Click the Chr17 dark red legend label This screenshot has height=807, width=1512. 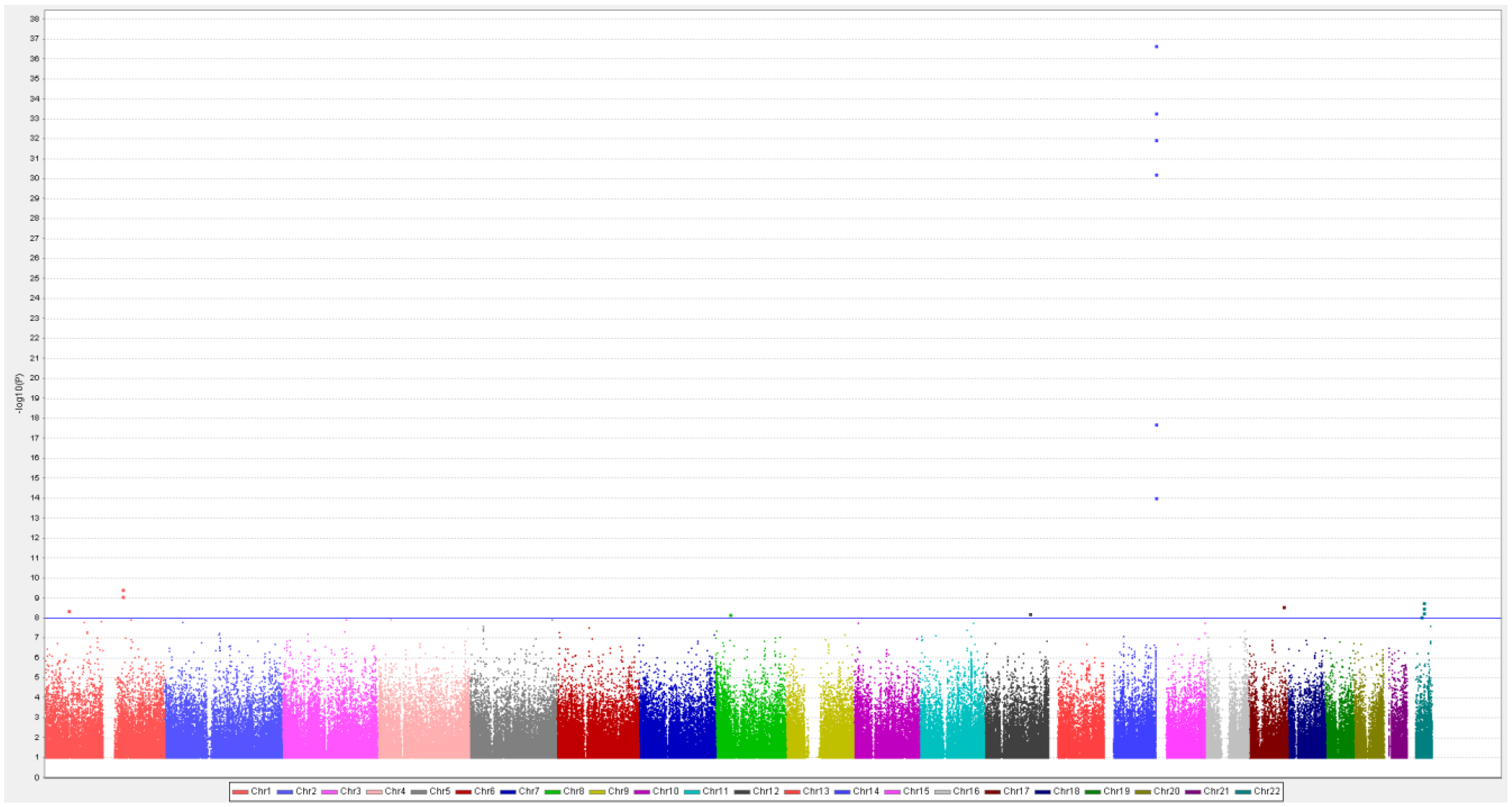[1016, 791]
